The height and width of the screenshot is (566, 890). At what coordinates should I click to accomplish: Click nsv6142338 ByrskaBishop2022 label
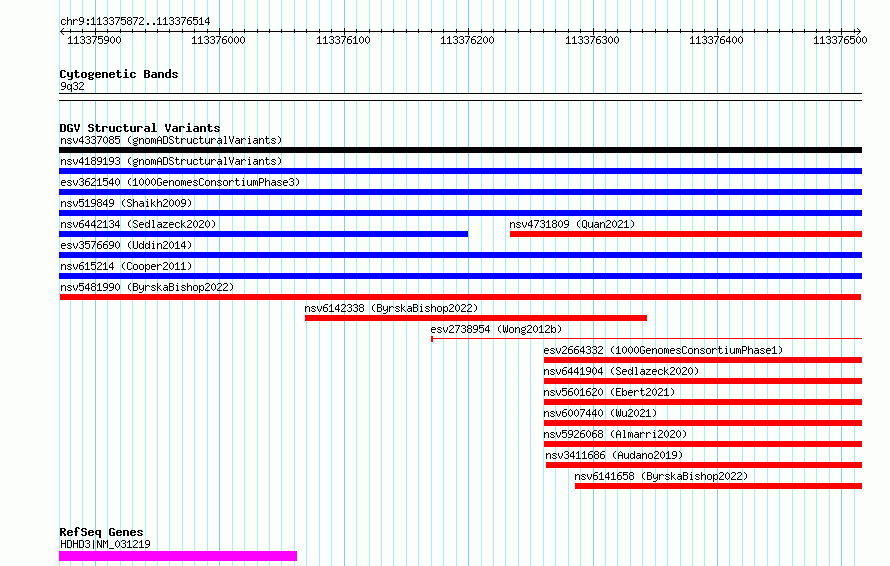(x=391, y=308)
